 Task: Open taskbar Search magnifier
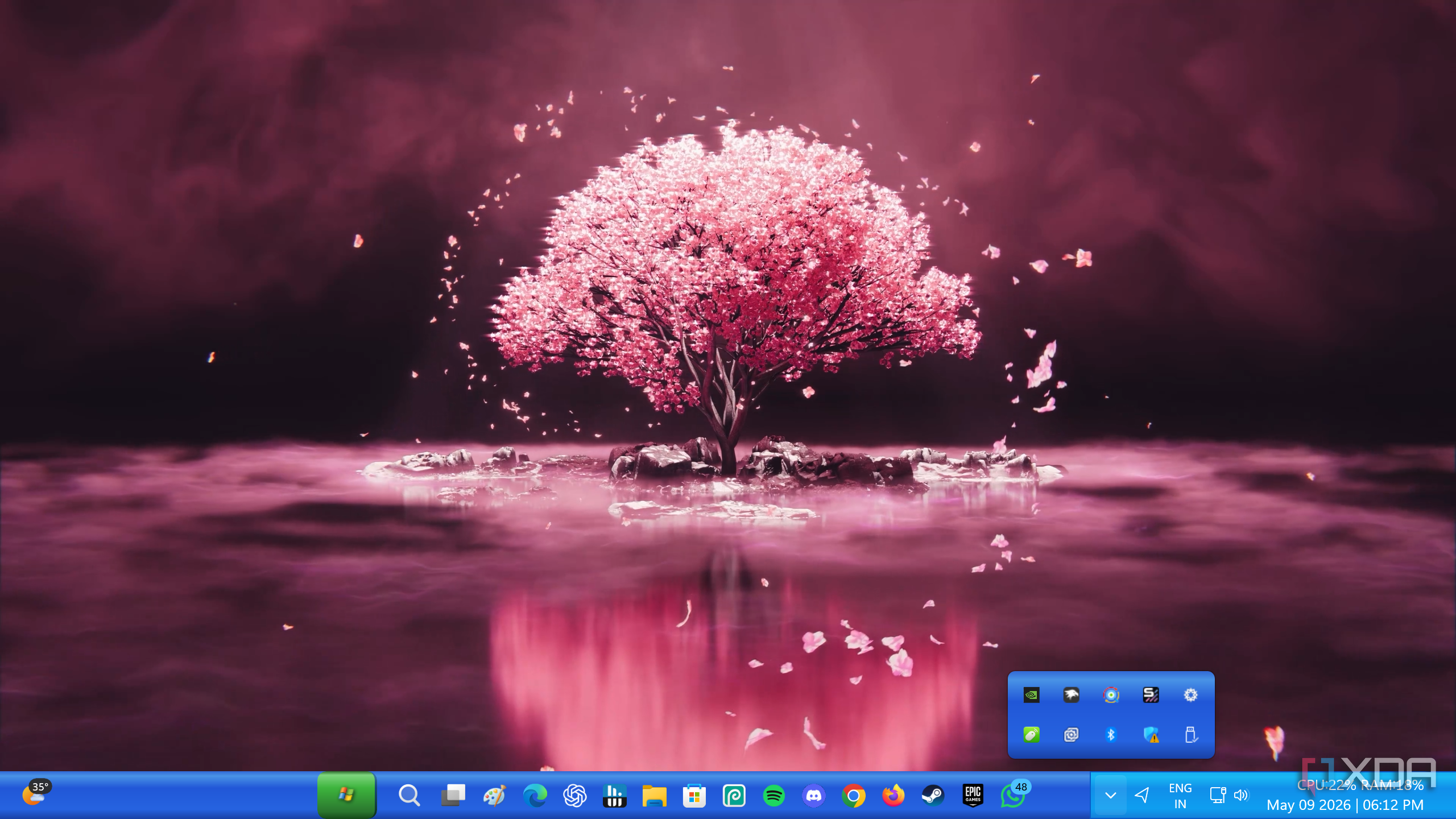click(x=409, y=795)
